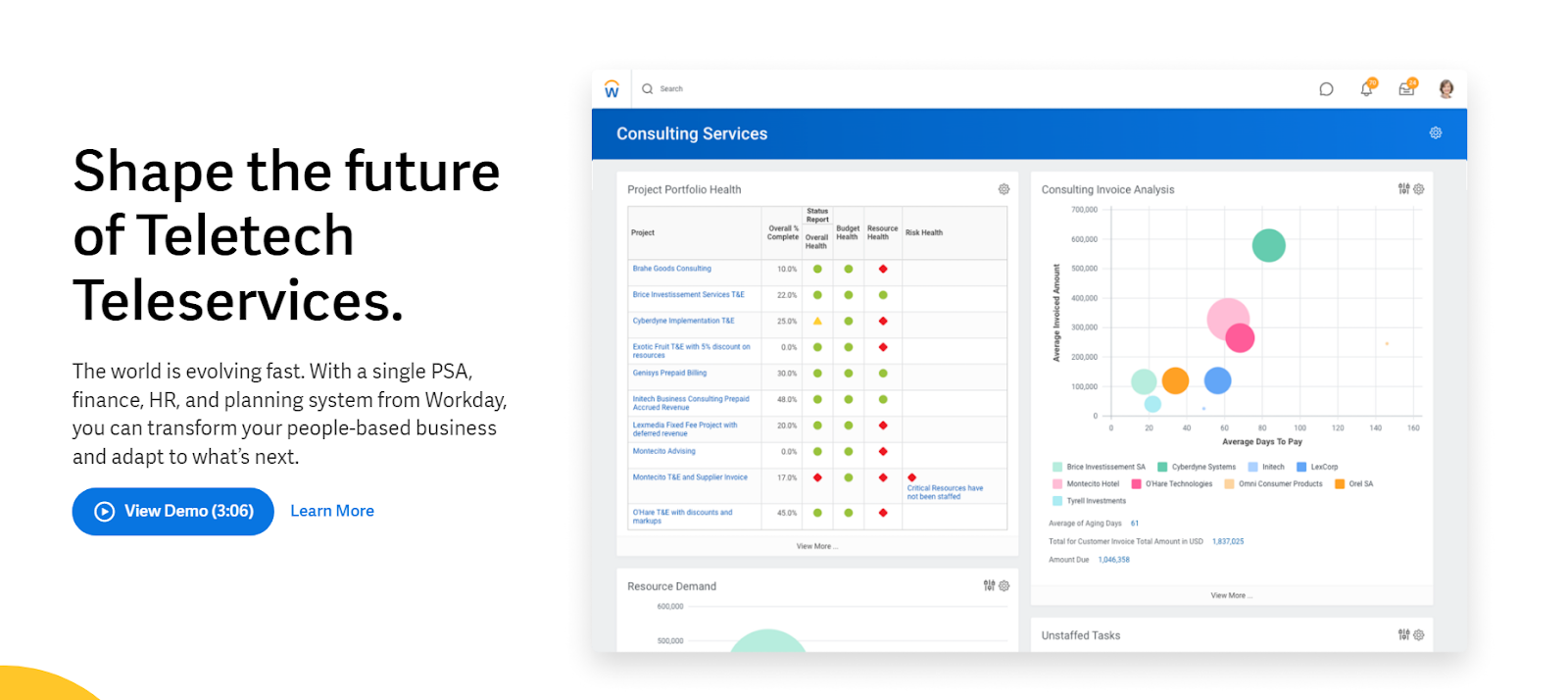
Task: Click Omni Consumer Products legend entry
Action: 1273,484
